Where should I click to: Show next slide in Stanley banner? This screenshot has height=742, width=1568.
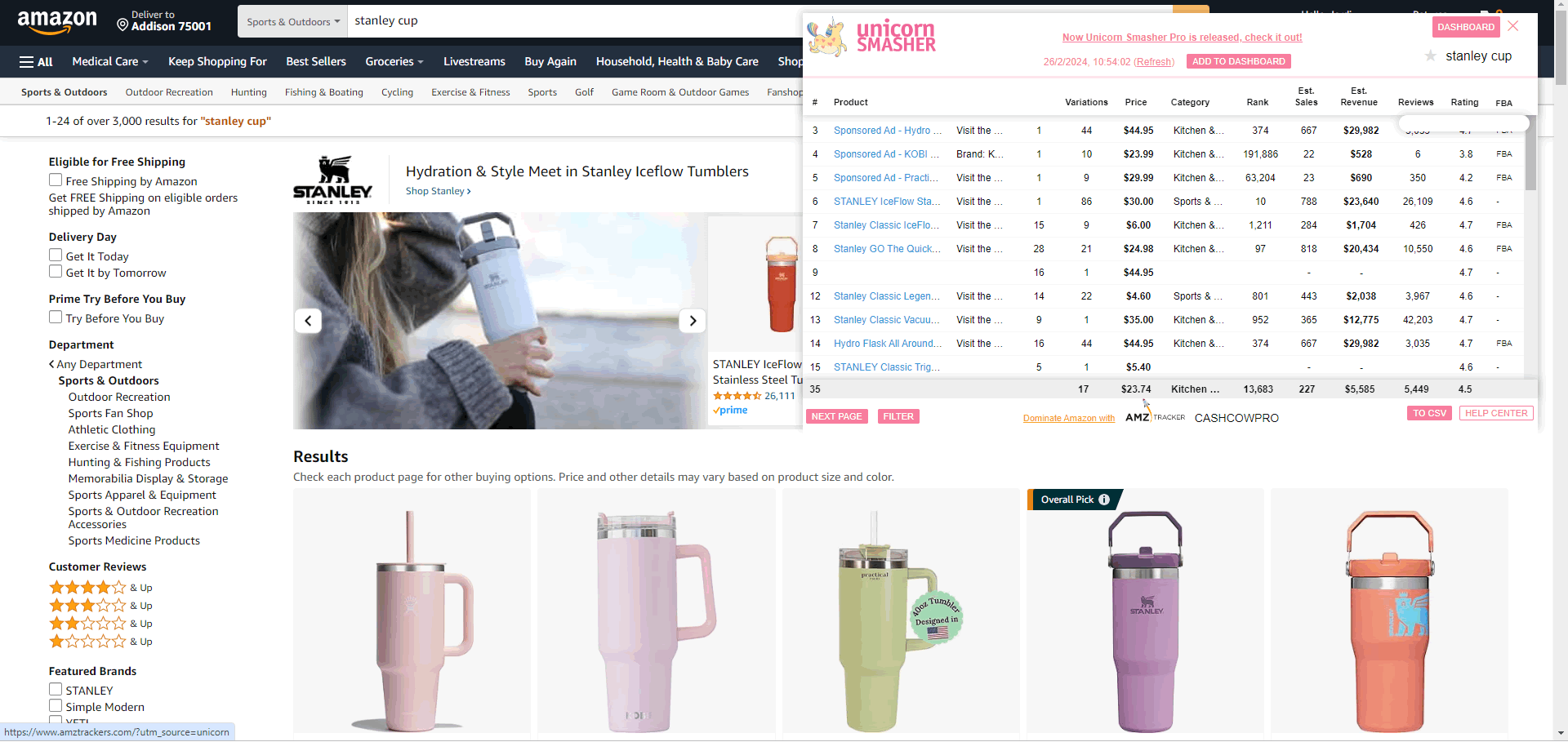click(693, 321)
